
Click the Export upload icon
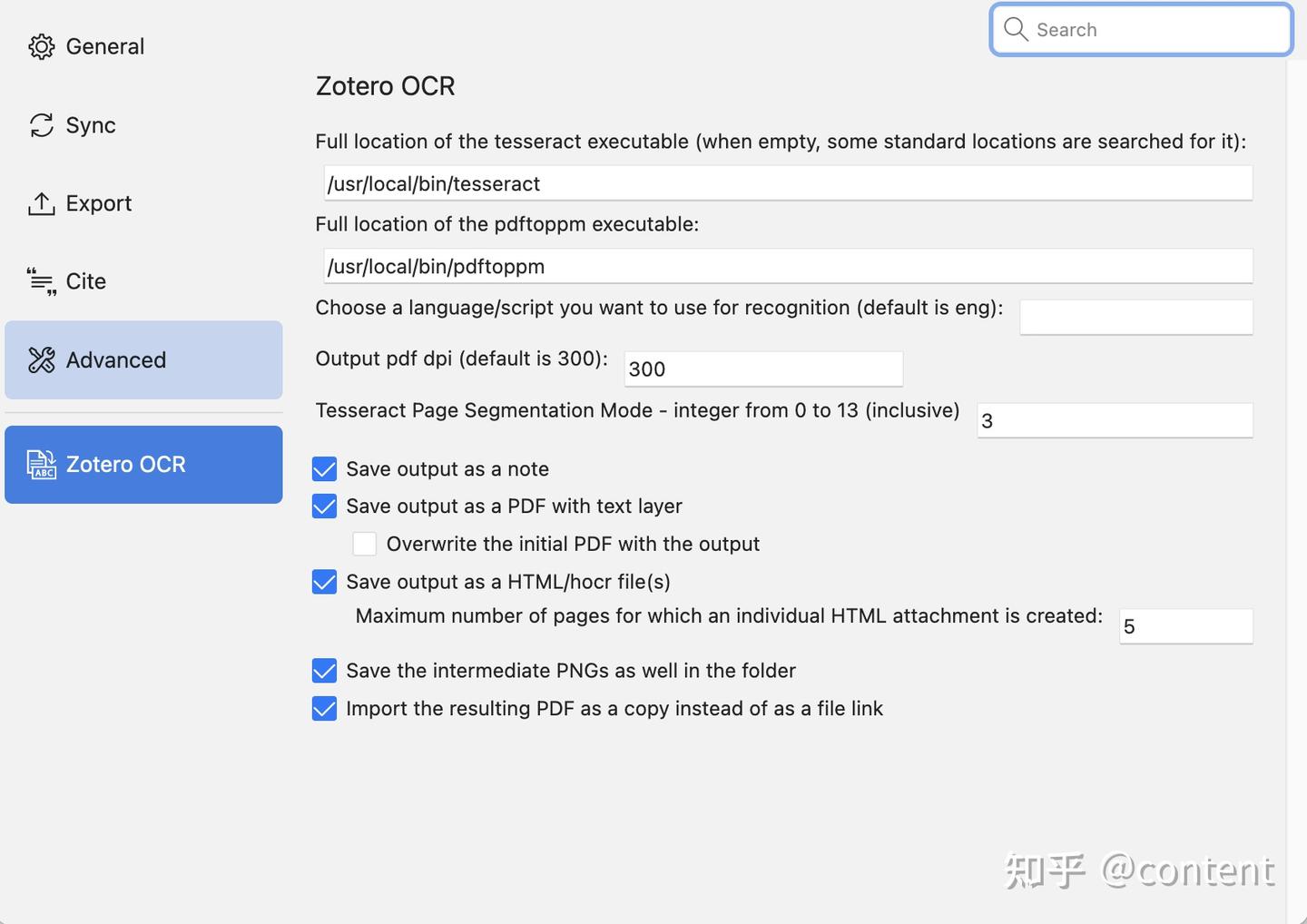41,203
